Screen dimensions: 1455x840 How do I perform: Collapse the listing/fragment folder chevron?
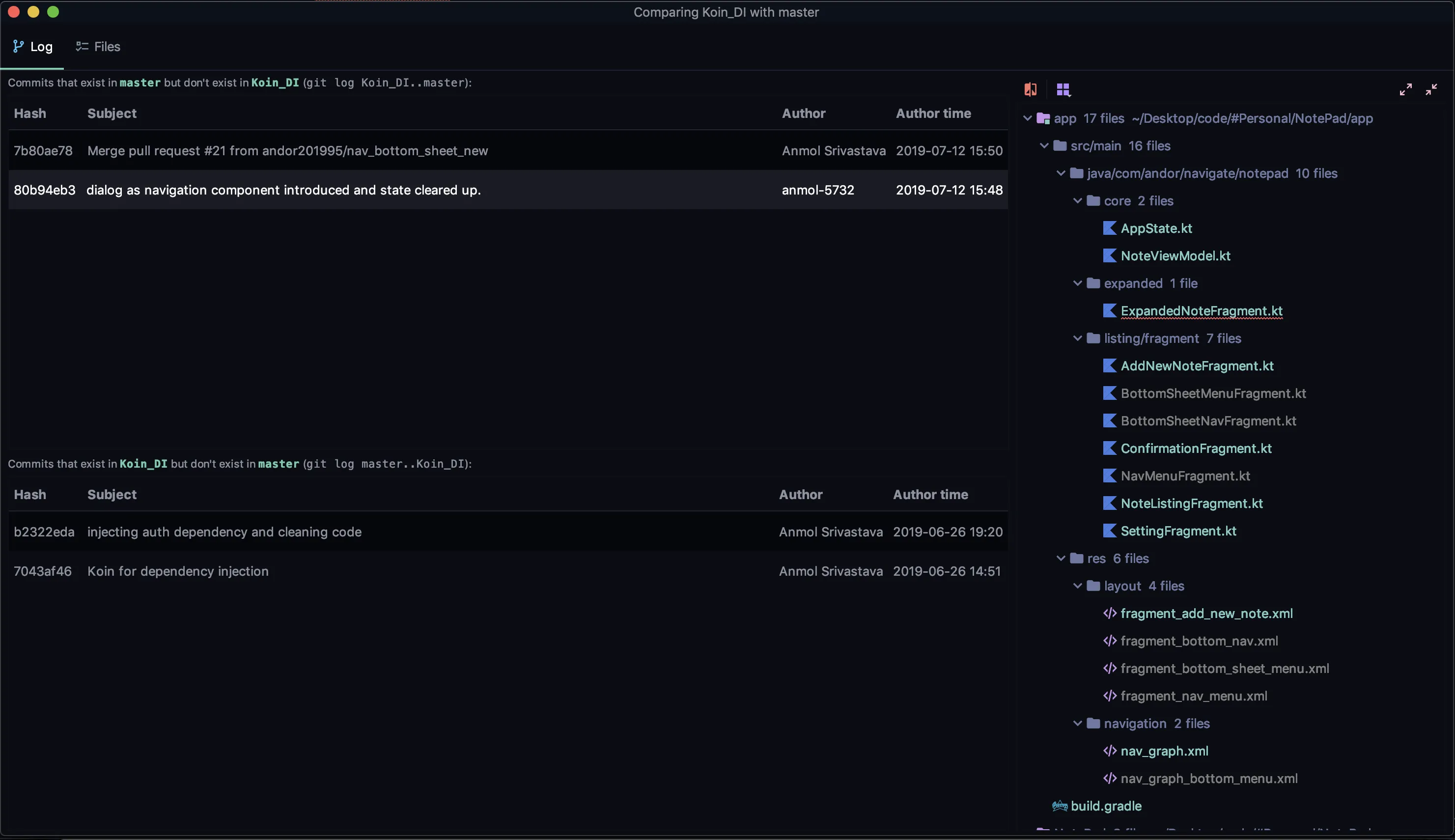click(x=1077, y=338)
